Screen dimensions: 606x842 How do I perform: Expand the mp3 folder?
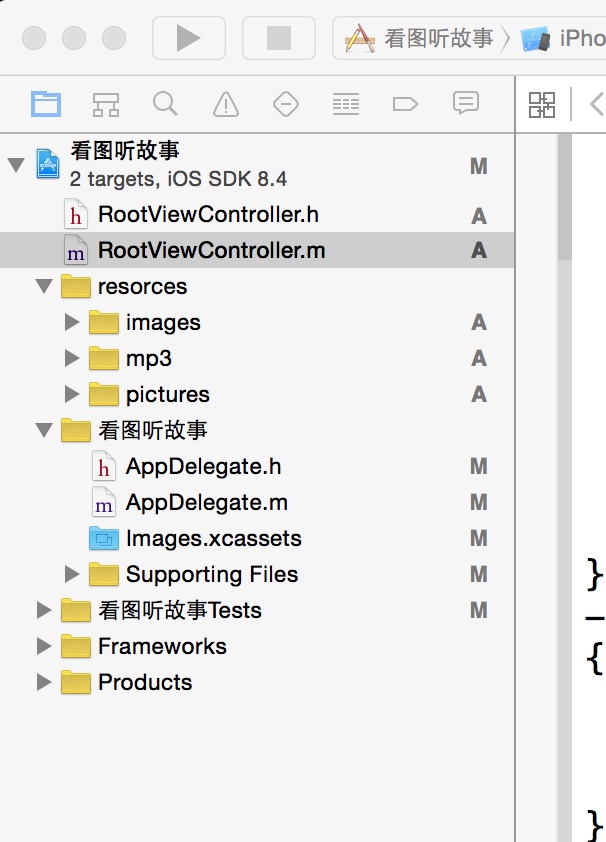click(x=72, y=358)
